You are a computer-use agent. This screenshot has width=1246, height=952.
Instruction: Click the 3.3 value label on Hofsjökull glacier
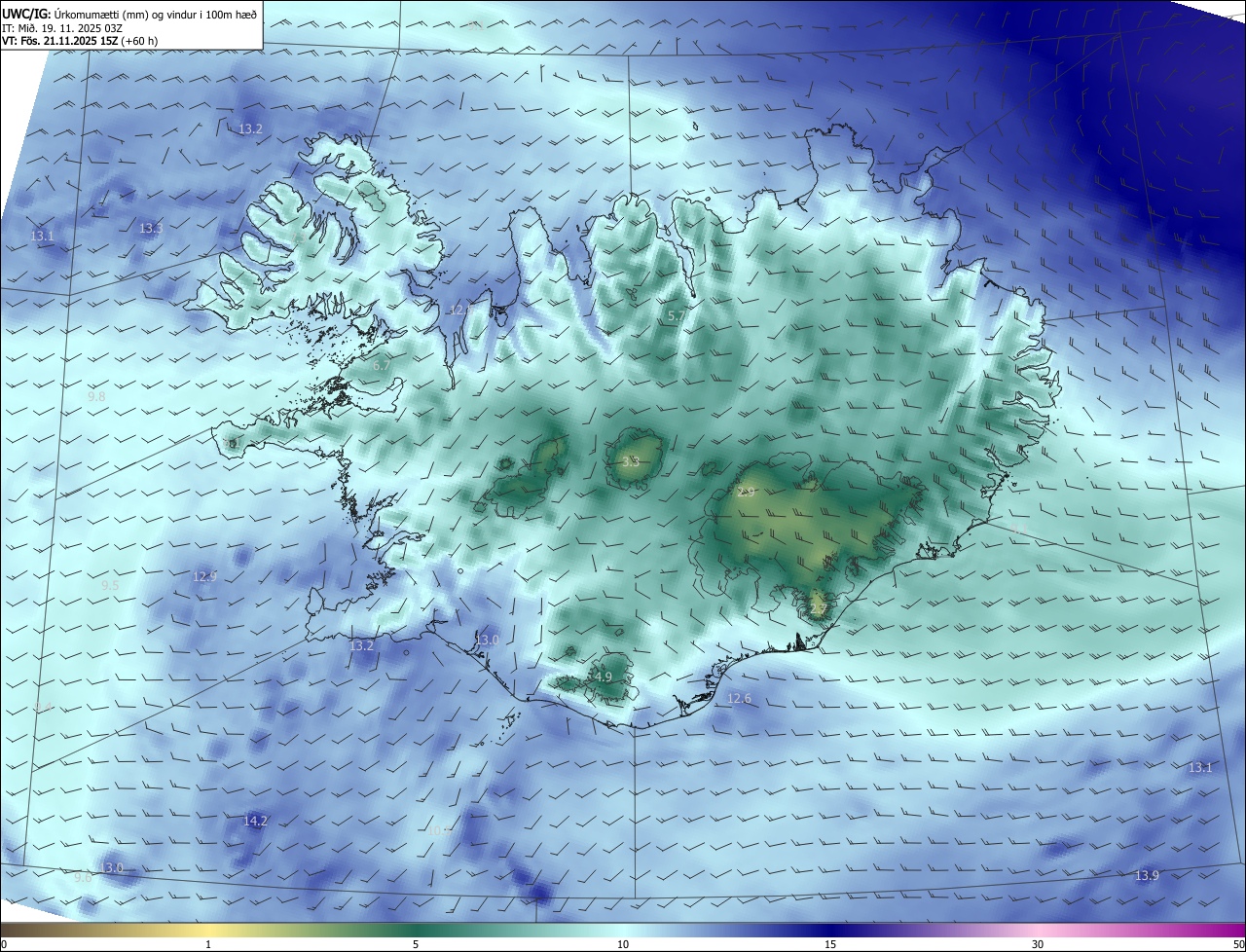coord(630,461)
